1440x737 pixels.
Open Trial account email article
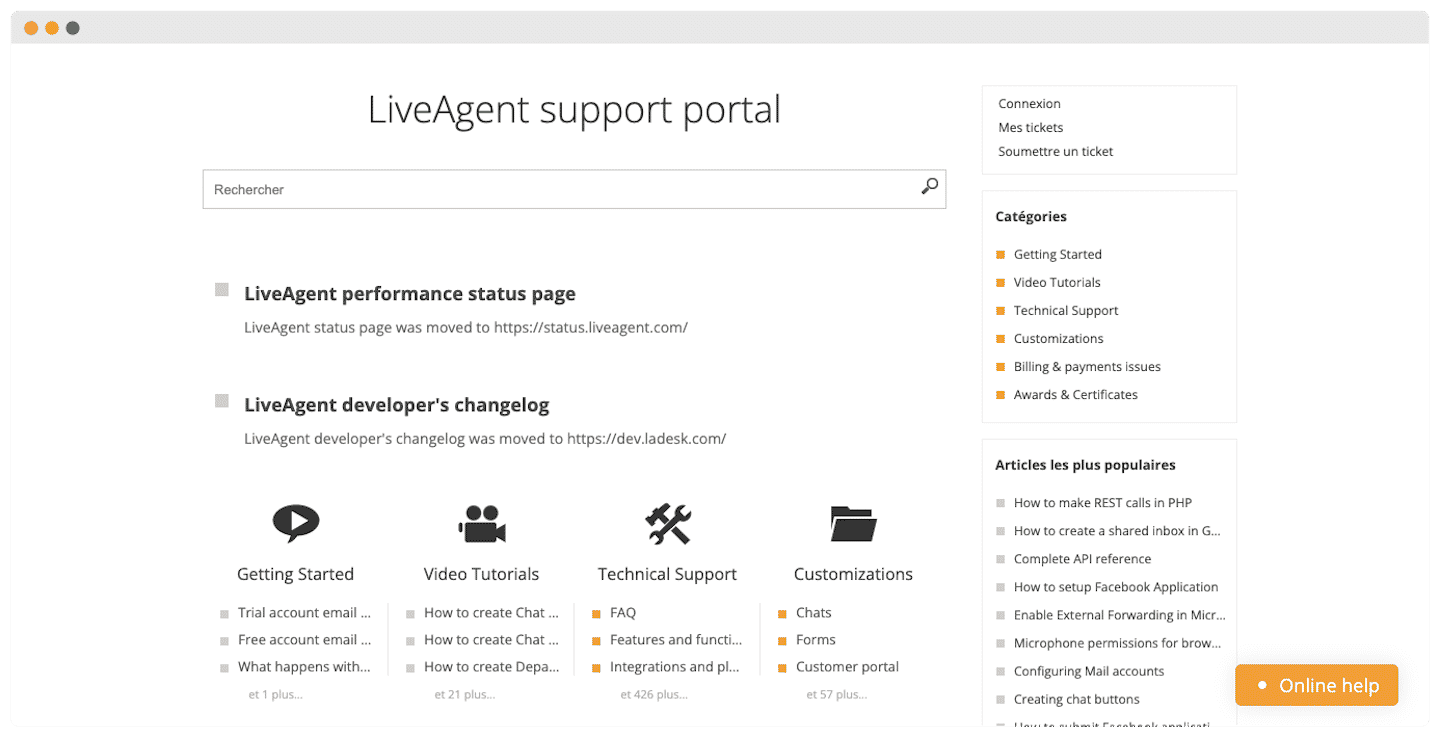click(x=304, y=613)
